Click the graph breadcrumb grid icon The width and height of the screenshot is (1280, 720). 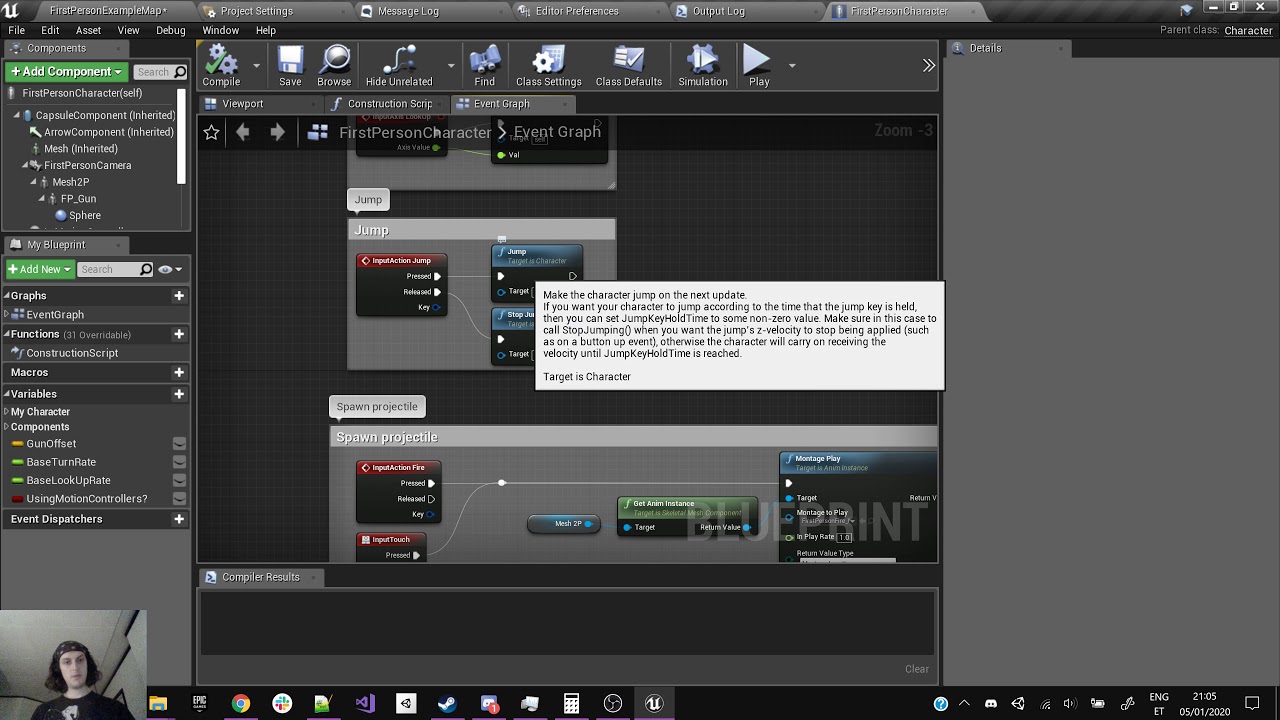[318, 132]
